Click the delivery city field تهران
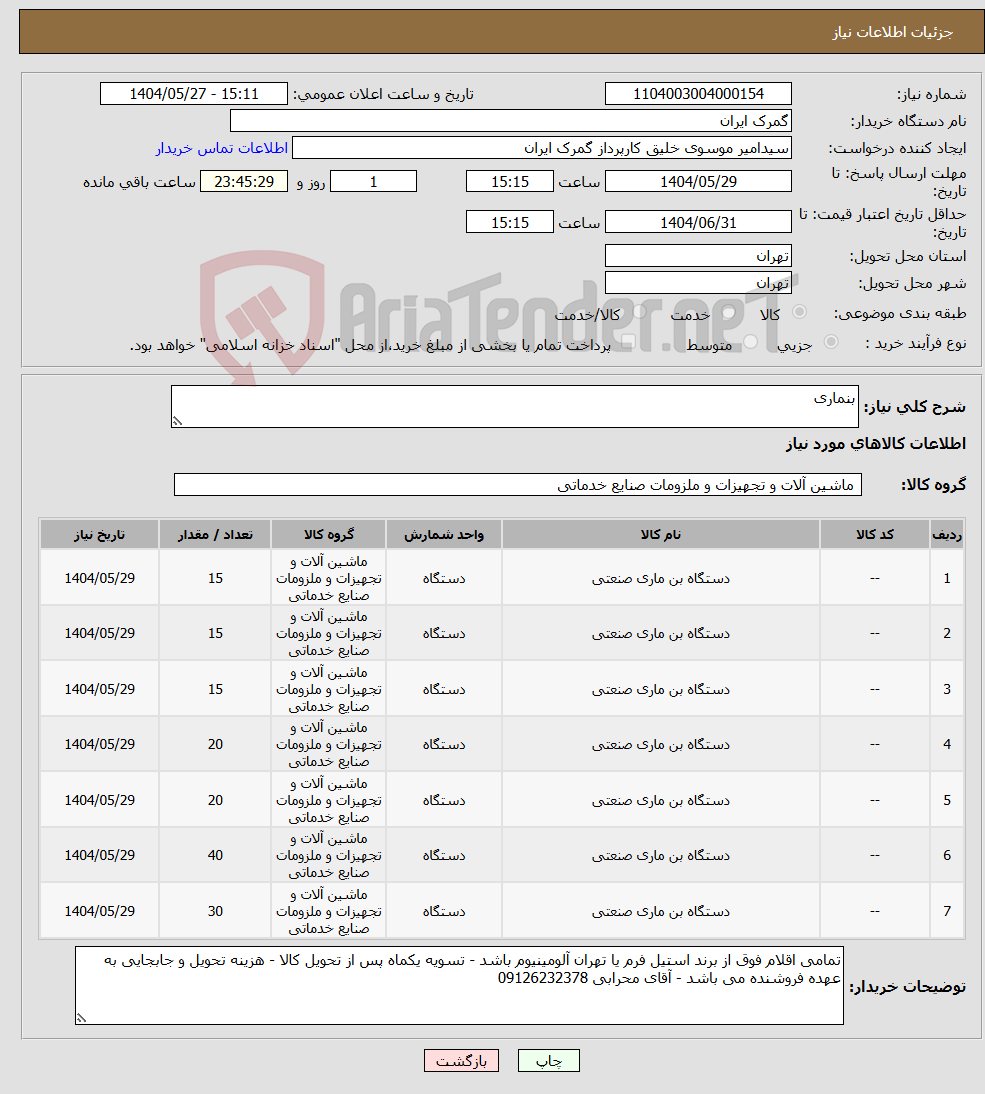Image resolution: width=985 pixels, height=1094 pixels. pyautogui.click(x=698, y=283)
